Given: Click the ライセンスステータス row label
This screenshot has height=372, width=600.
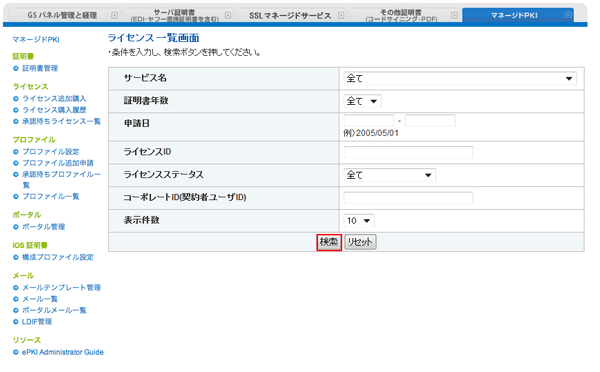Looking at the screenshot, I should [x=163, y=175].
